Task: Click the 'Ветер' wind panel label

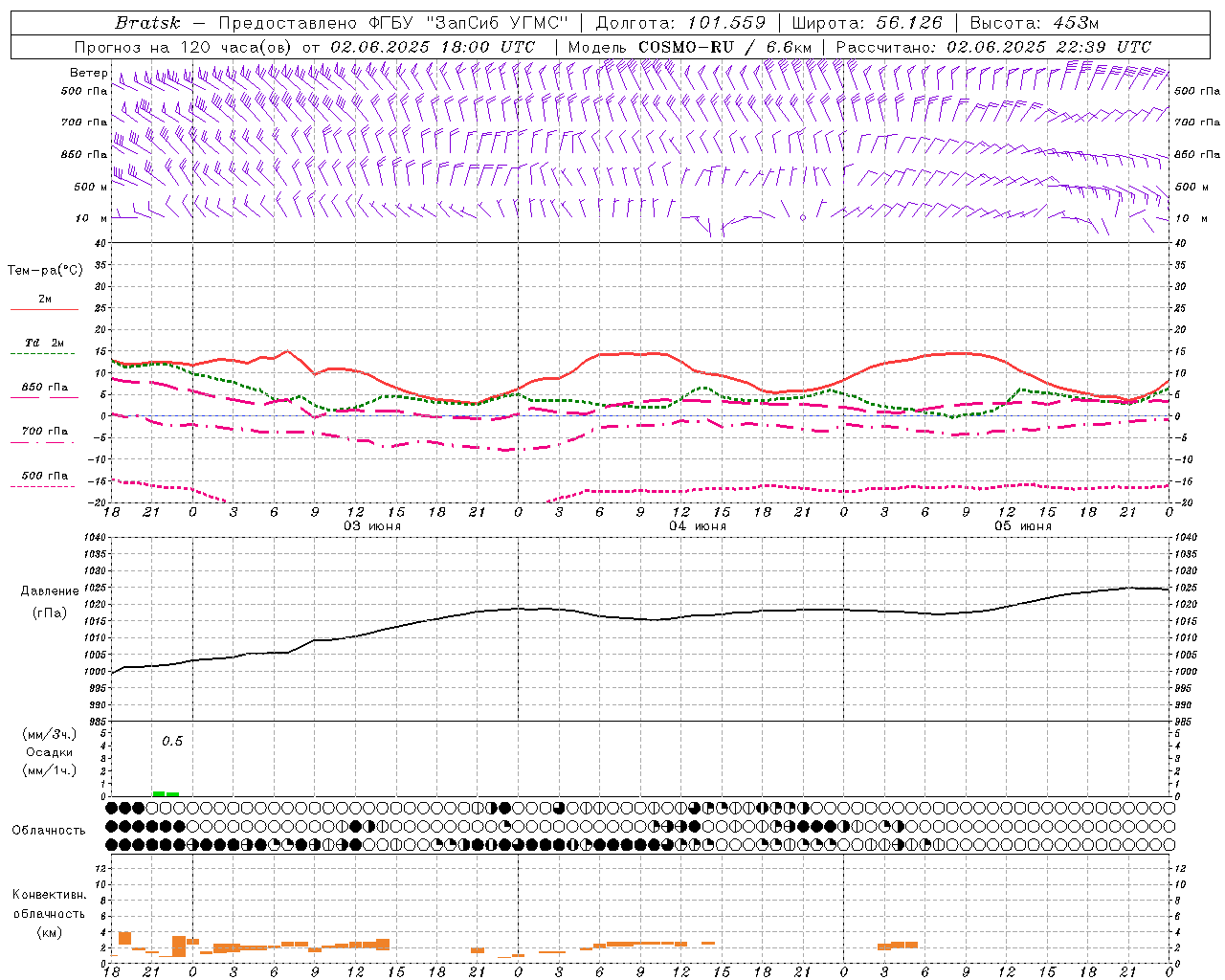Action: pos(89,73)
